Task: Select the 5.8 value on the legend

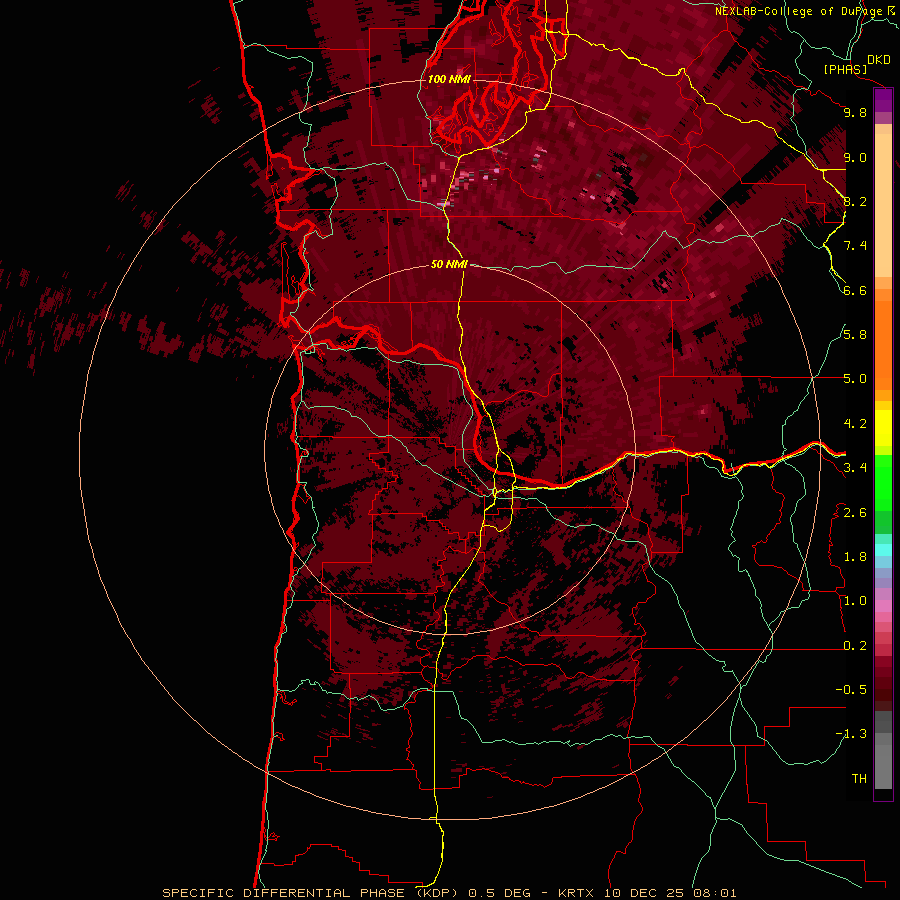Action: click(855, 335)
